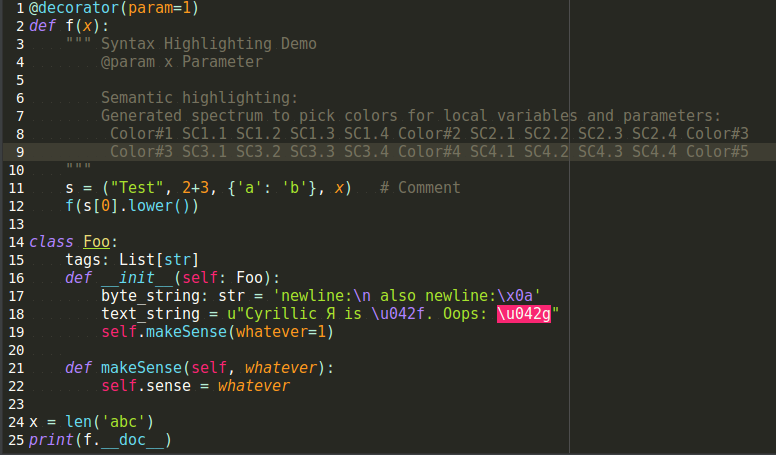
Task: Click the underlined class name Foo
Action: 97,242
